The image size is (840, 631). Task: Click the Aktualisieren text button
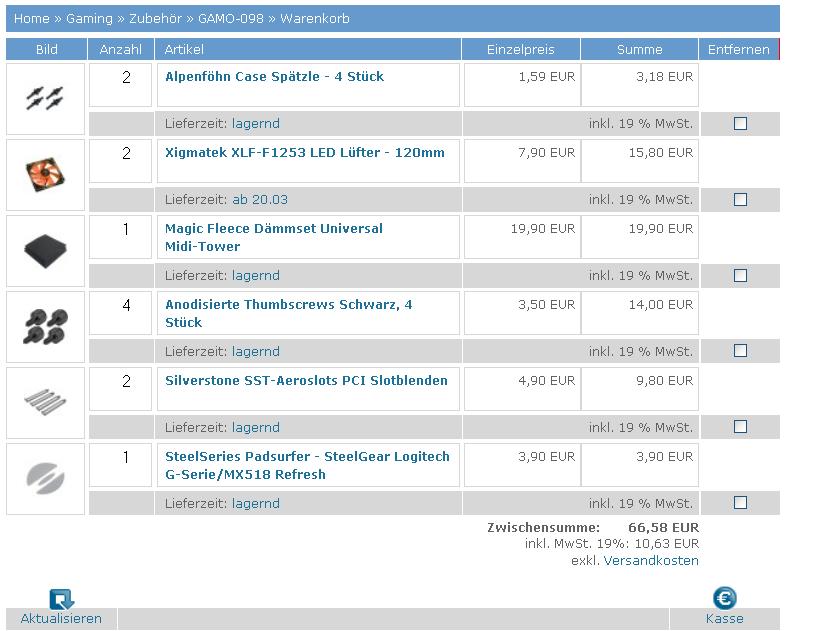point(61,619)
